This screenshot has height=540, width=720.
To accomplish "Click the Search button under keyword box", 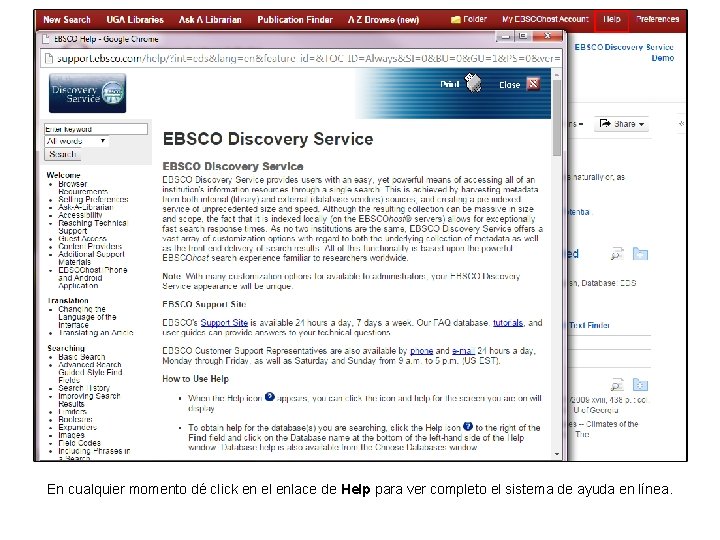I will (x=63, y=154).
